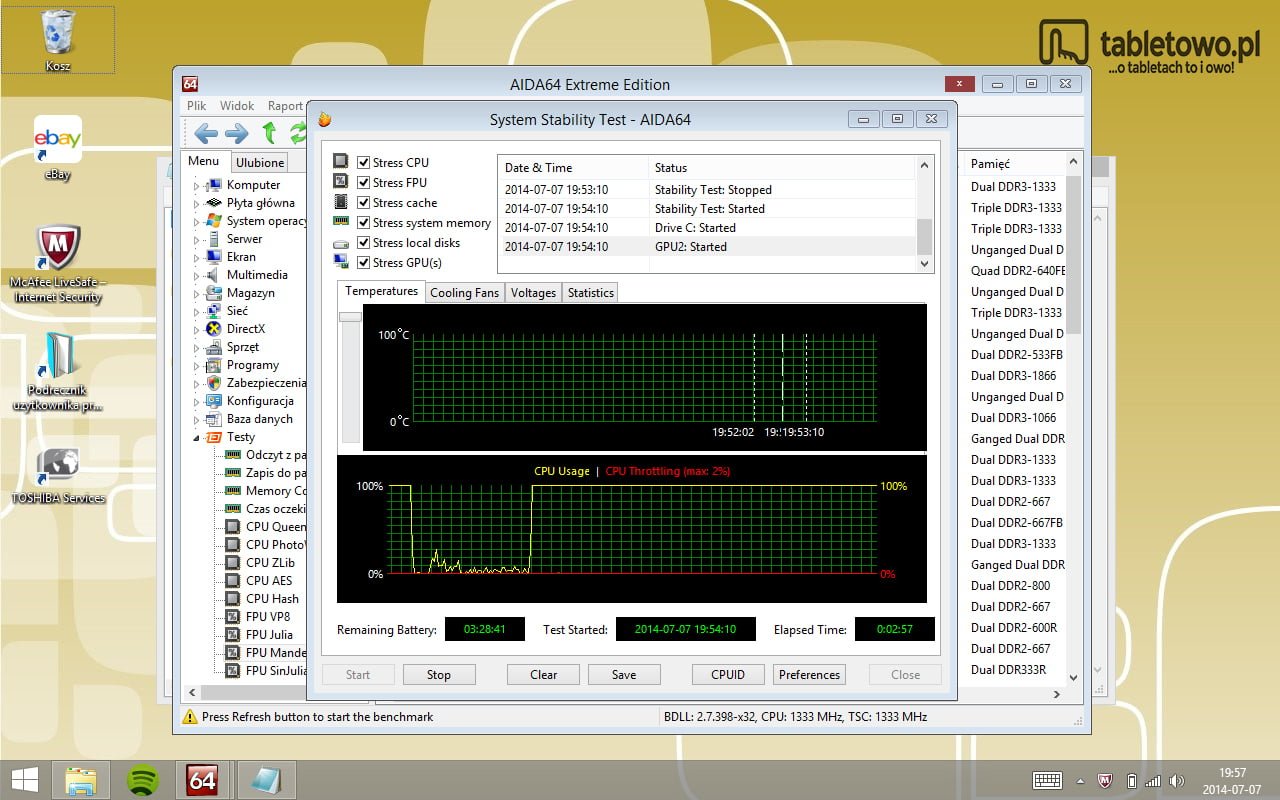
Task: Expand the Programy tree node
Action: [196, 365]
